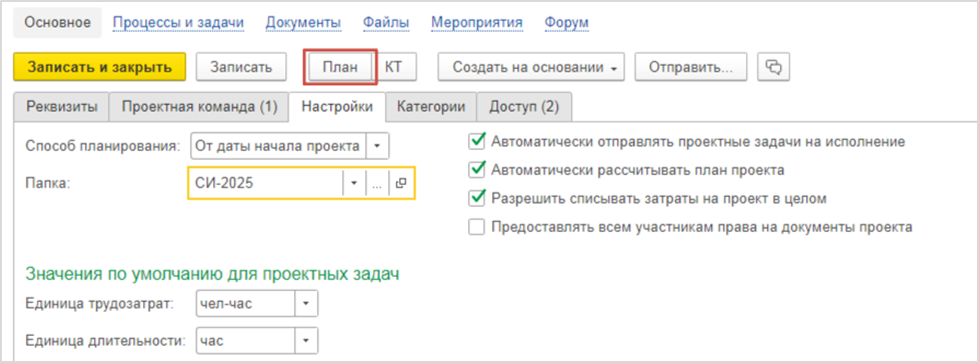This screenshot has width=979, height=363.
Task: Go to Процессы и задачи link
Action: tap(178, 23)
